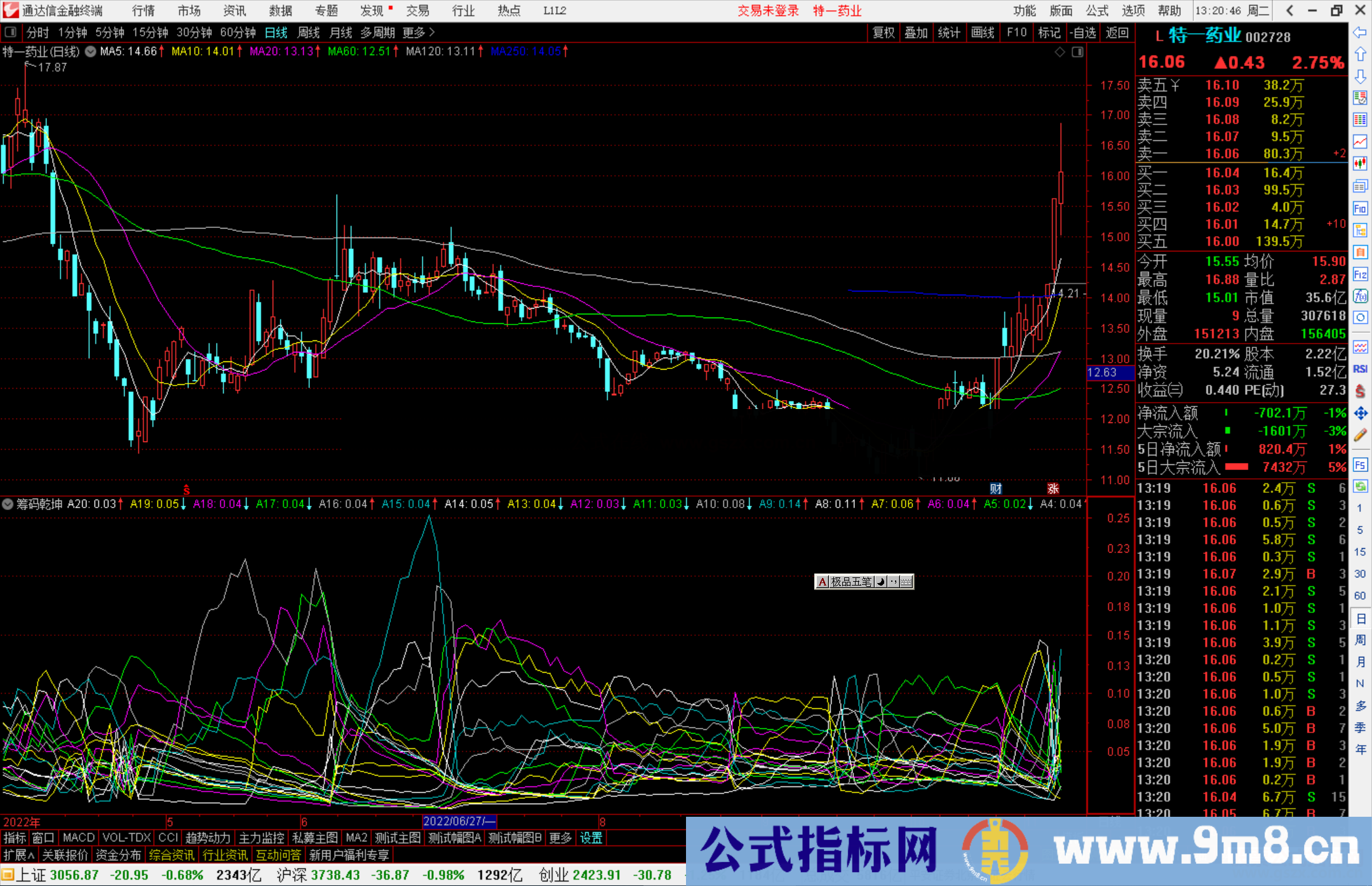Open the wavy multi-line indicator sidebar icon

tap(1360, 347)
